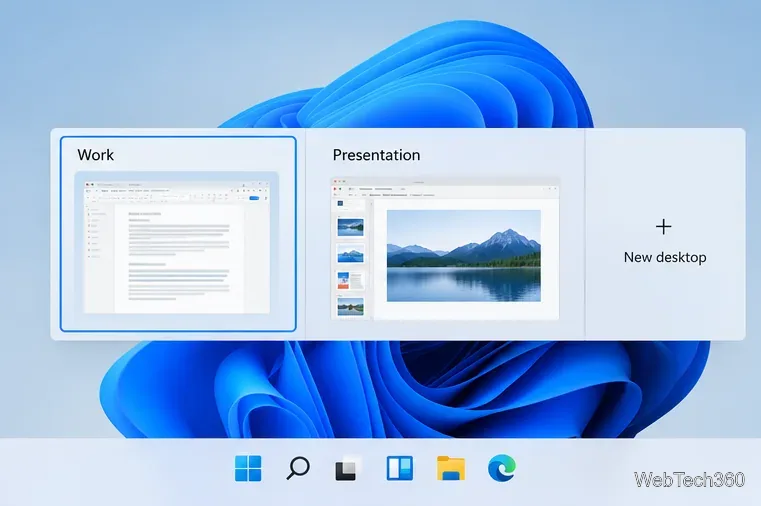Select the orange and blue slide thumbnail

(x=350, y=280)
